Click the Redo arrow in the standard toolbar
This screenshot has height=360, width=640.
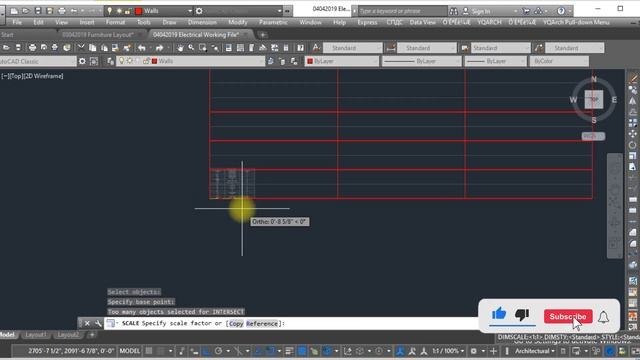tap(160, 48)
